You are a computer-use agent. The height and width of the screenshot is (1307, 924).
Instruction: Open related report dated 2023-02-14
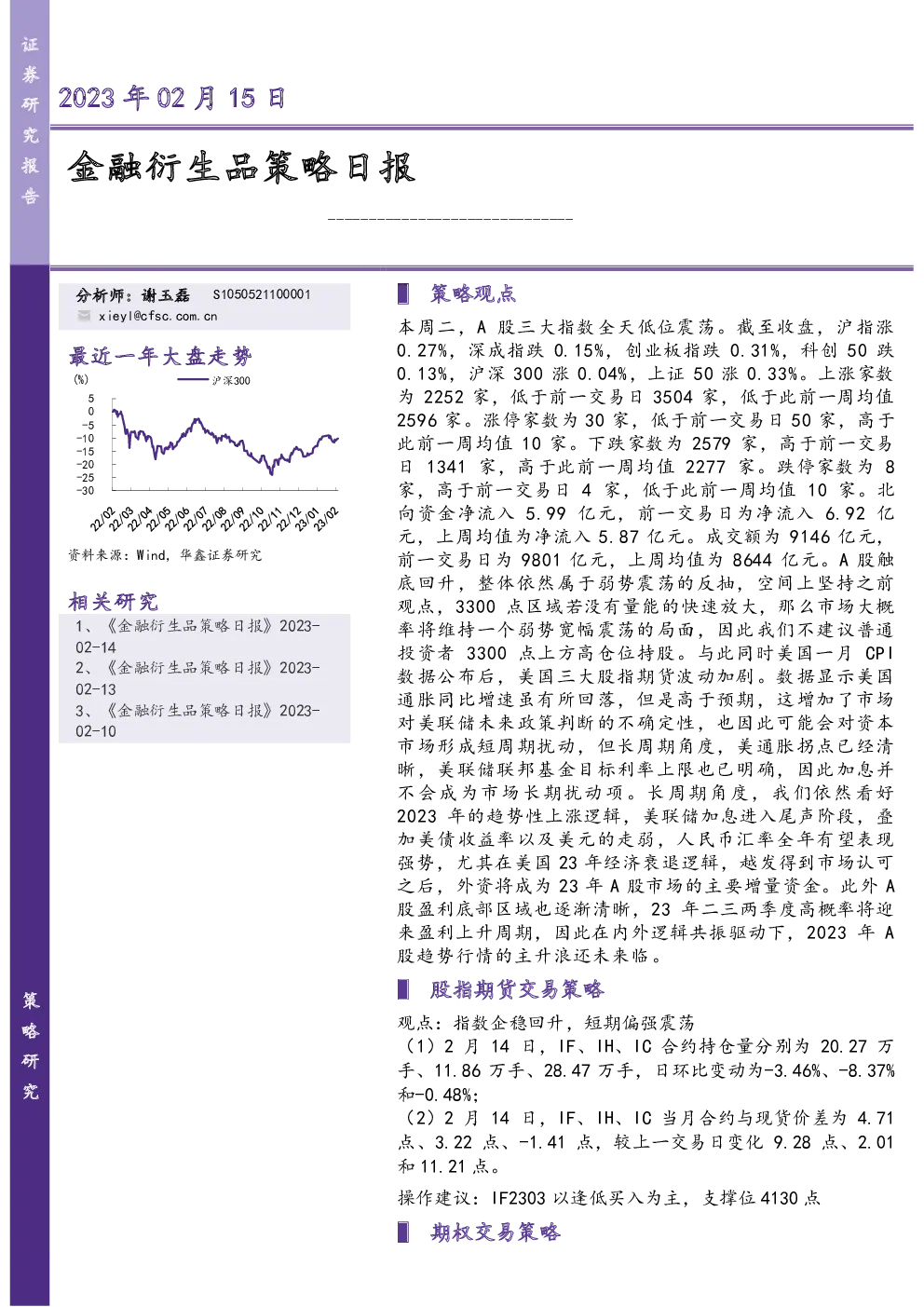[x=197, y=636]
